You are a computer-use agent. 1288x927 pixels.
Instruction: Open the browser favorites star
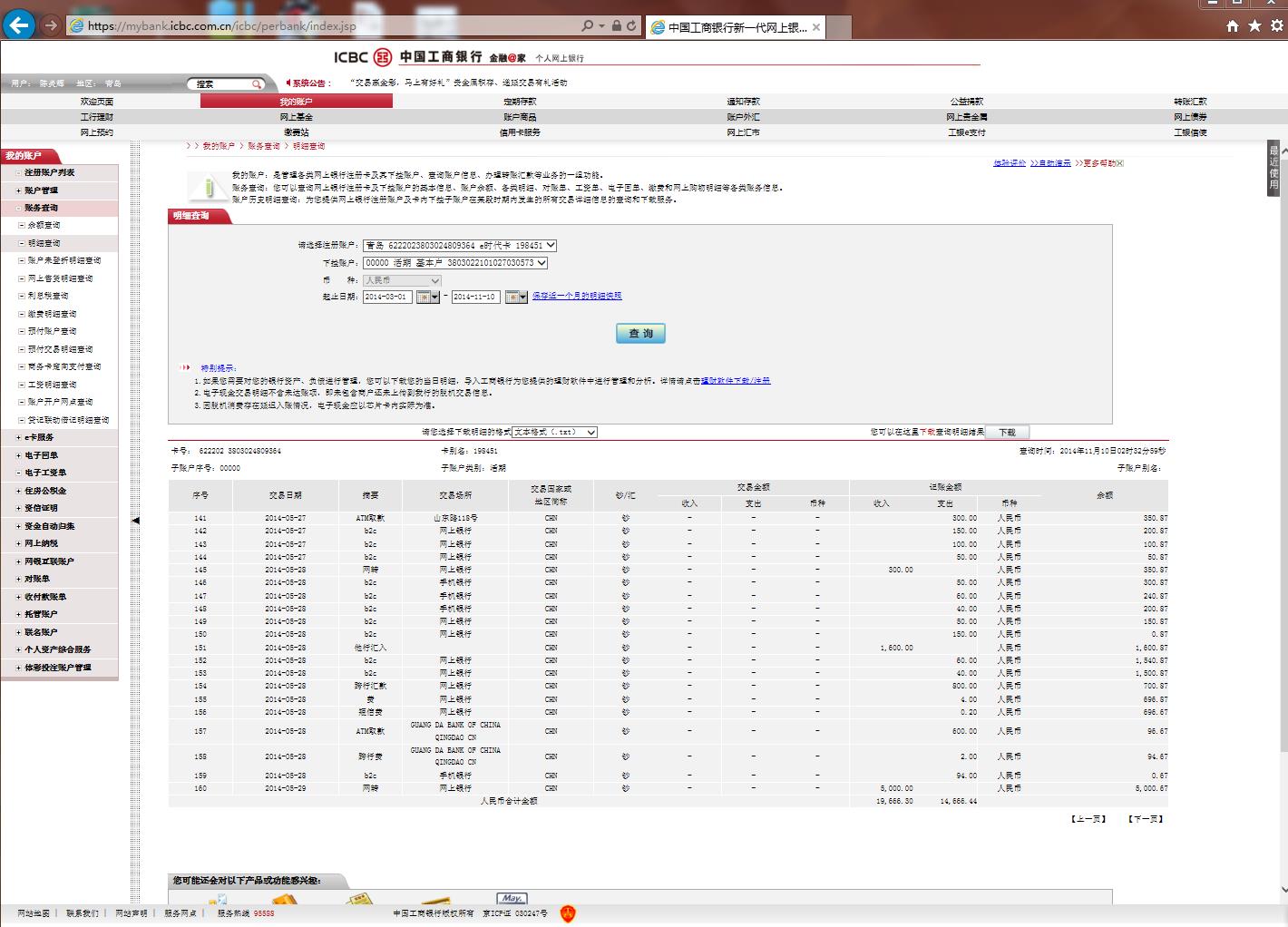tap(1254, 26)
